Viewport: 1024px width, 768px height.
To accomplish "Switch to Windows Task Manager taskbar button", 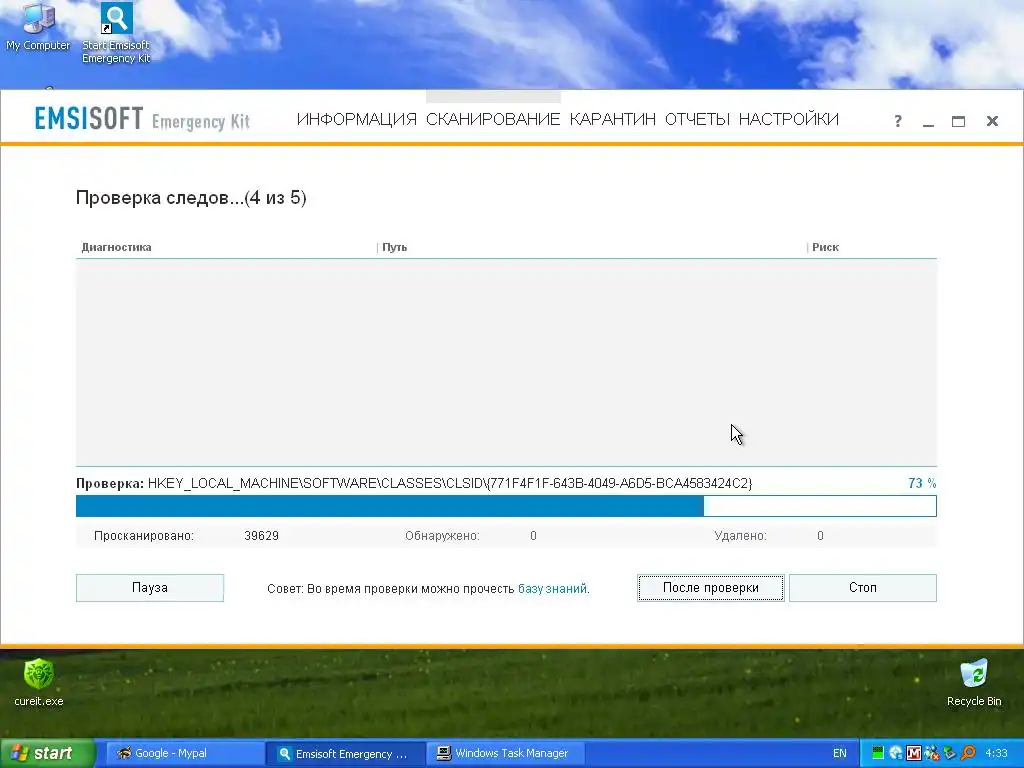I will coord(505,753).
